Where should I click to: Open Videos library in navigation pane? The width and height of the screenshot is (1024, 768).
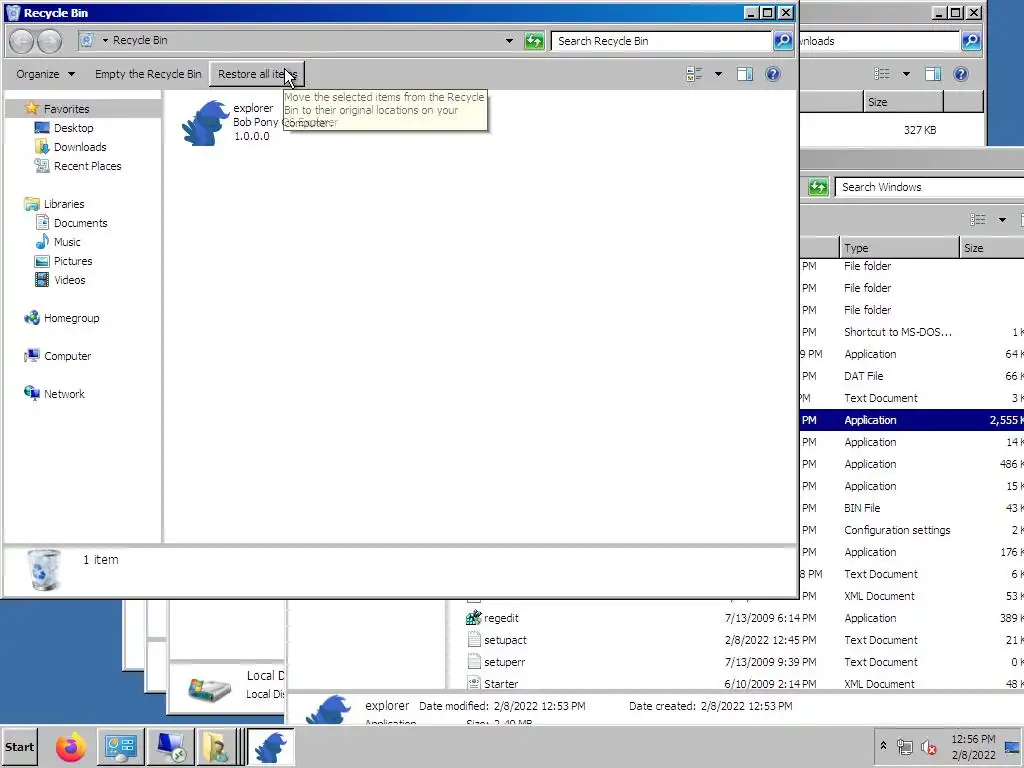click(x=69, y=280)
